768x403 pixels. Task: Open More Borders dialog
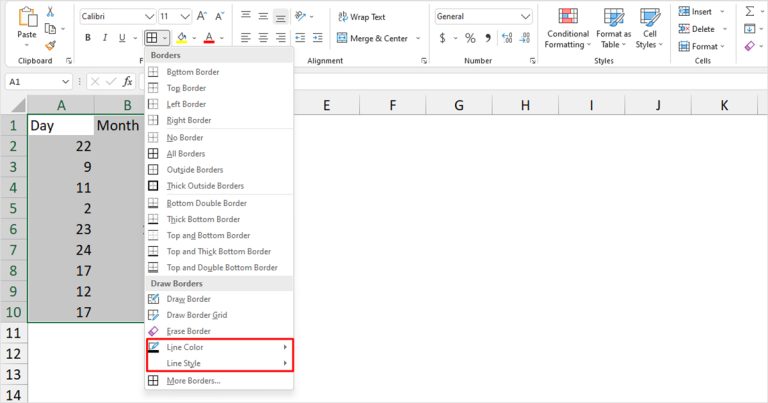click(219, 380)
